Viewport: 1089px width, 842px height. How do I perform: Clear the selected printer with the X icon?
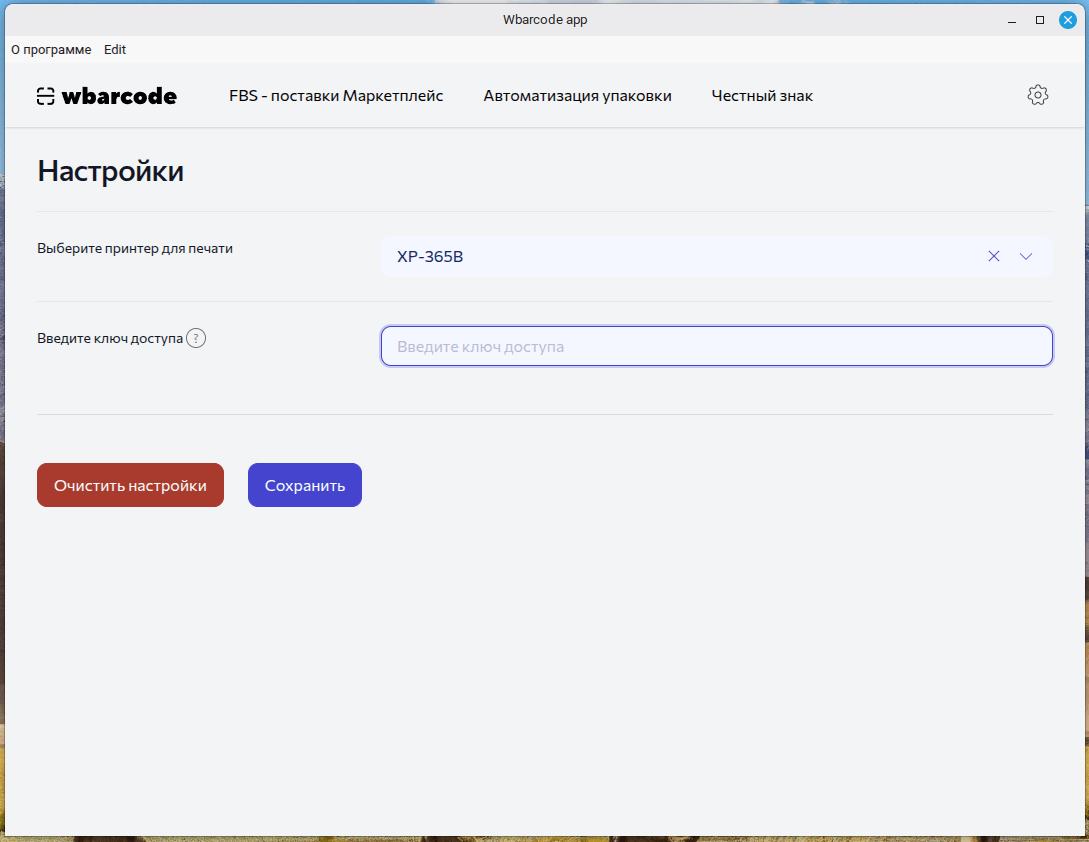pos(993,256)
